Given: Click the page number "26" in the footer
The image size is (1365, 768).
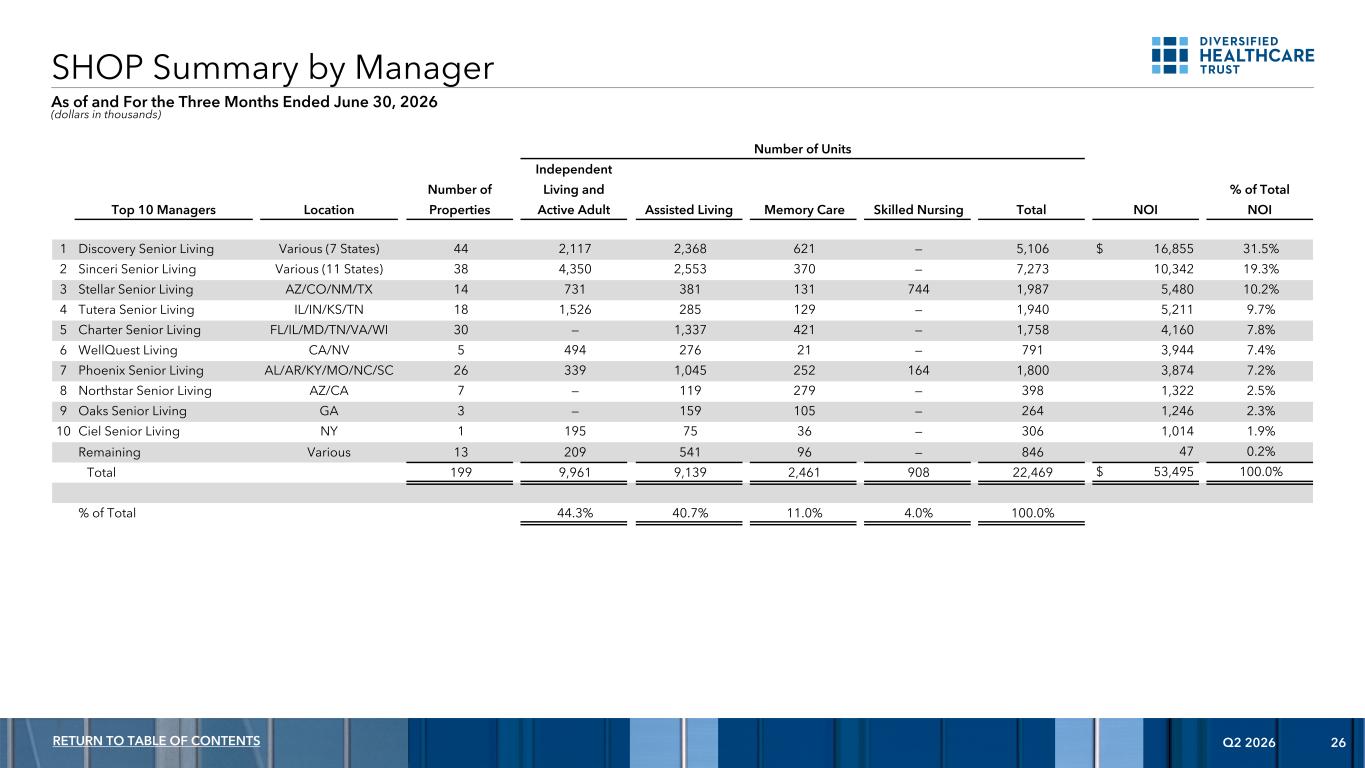Looking at the screenshot, I should coord(1338,742).
